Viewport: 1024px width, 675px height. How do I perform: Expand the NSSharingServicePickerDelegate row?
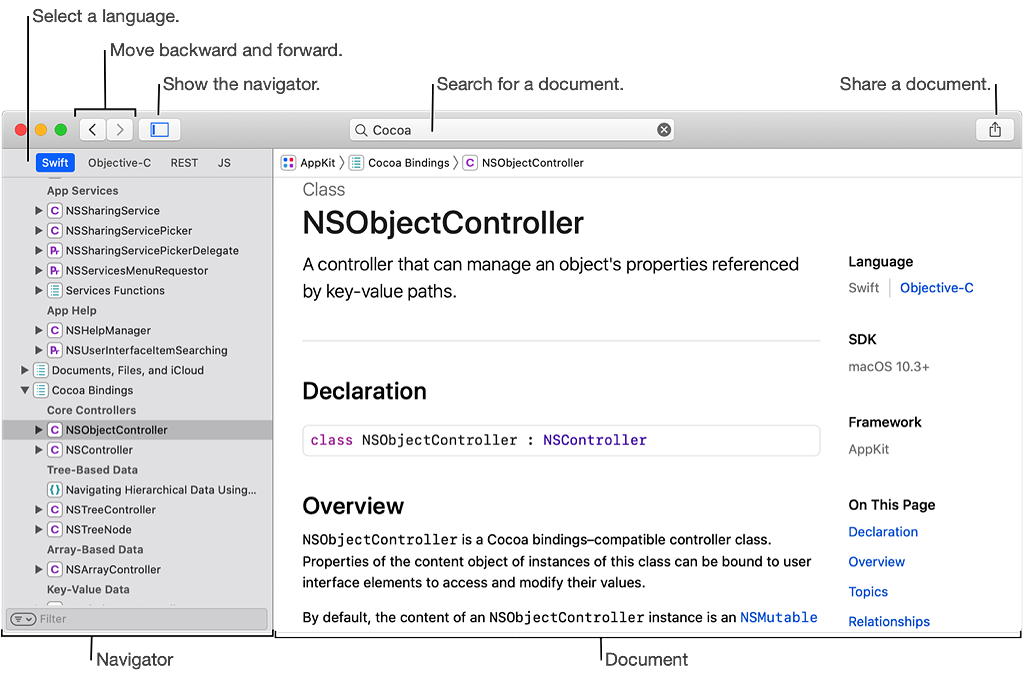(x=39, y=251)
